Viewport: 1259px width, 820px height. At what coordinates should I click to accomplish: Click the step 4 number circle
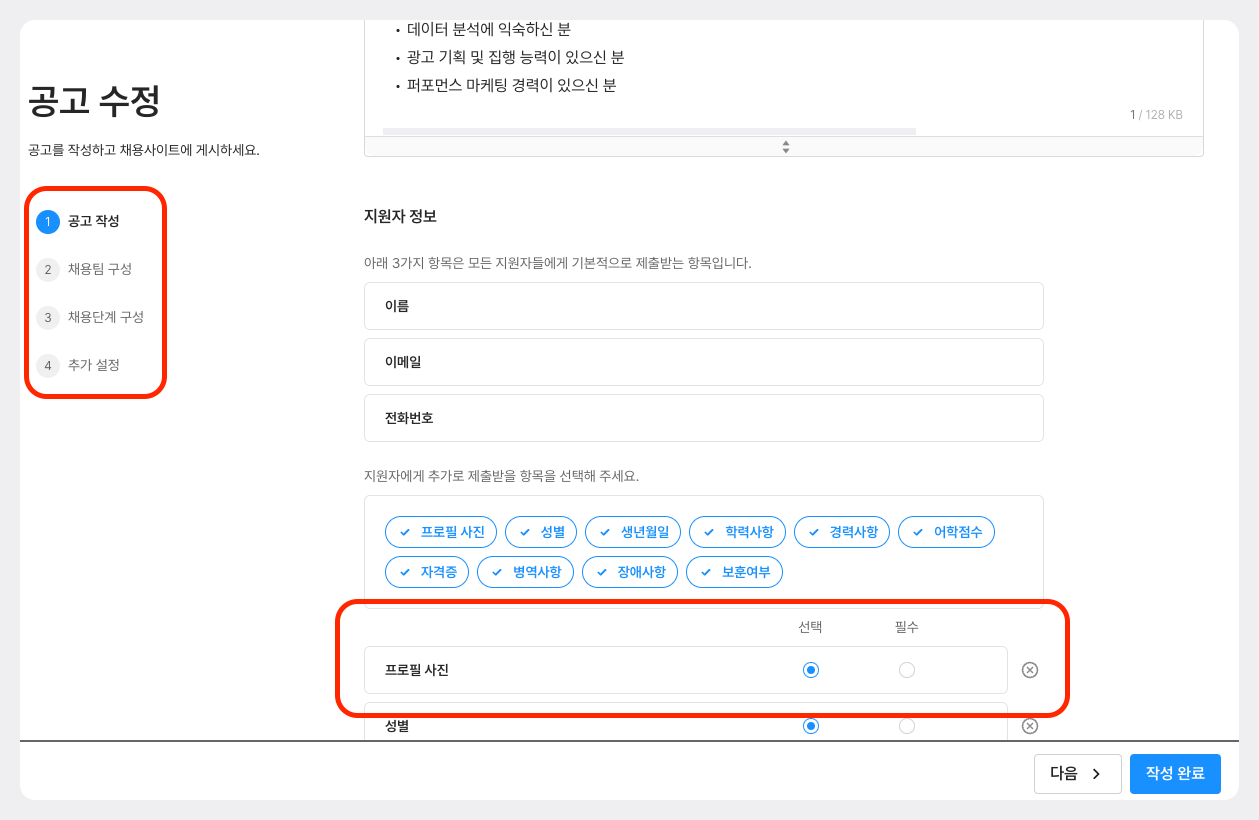point(48,366)
